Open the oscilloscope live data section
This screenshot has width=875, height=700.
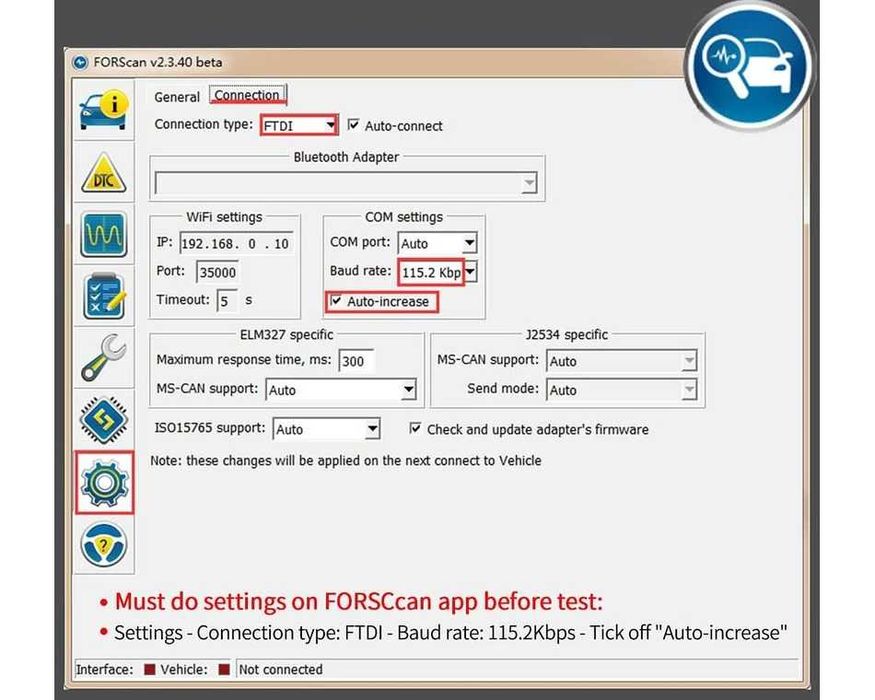[x=104, y=234]
